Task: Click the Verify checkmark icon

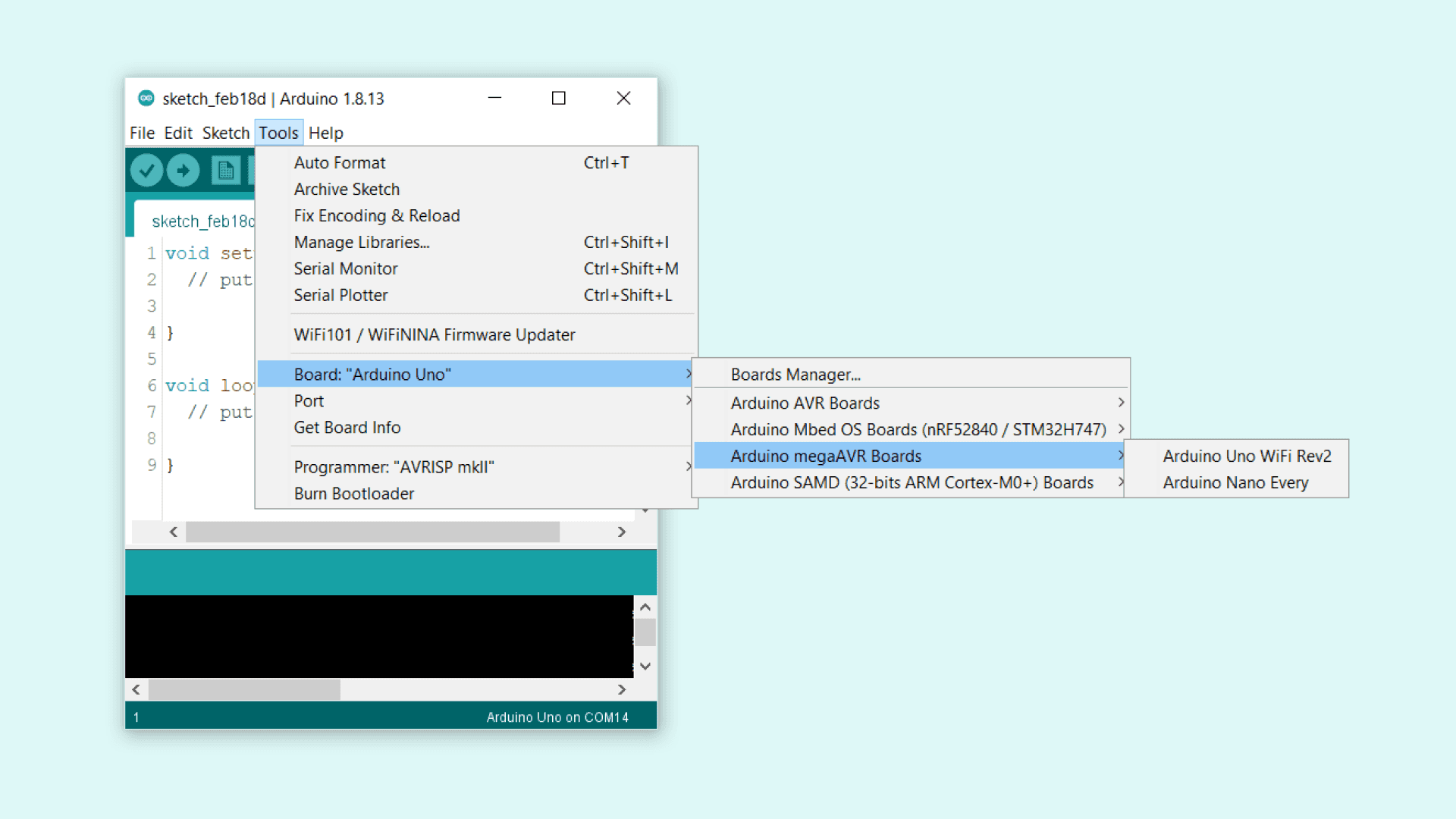Action: [x=146, y=171]
